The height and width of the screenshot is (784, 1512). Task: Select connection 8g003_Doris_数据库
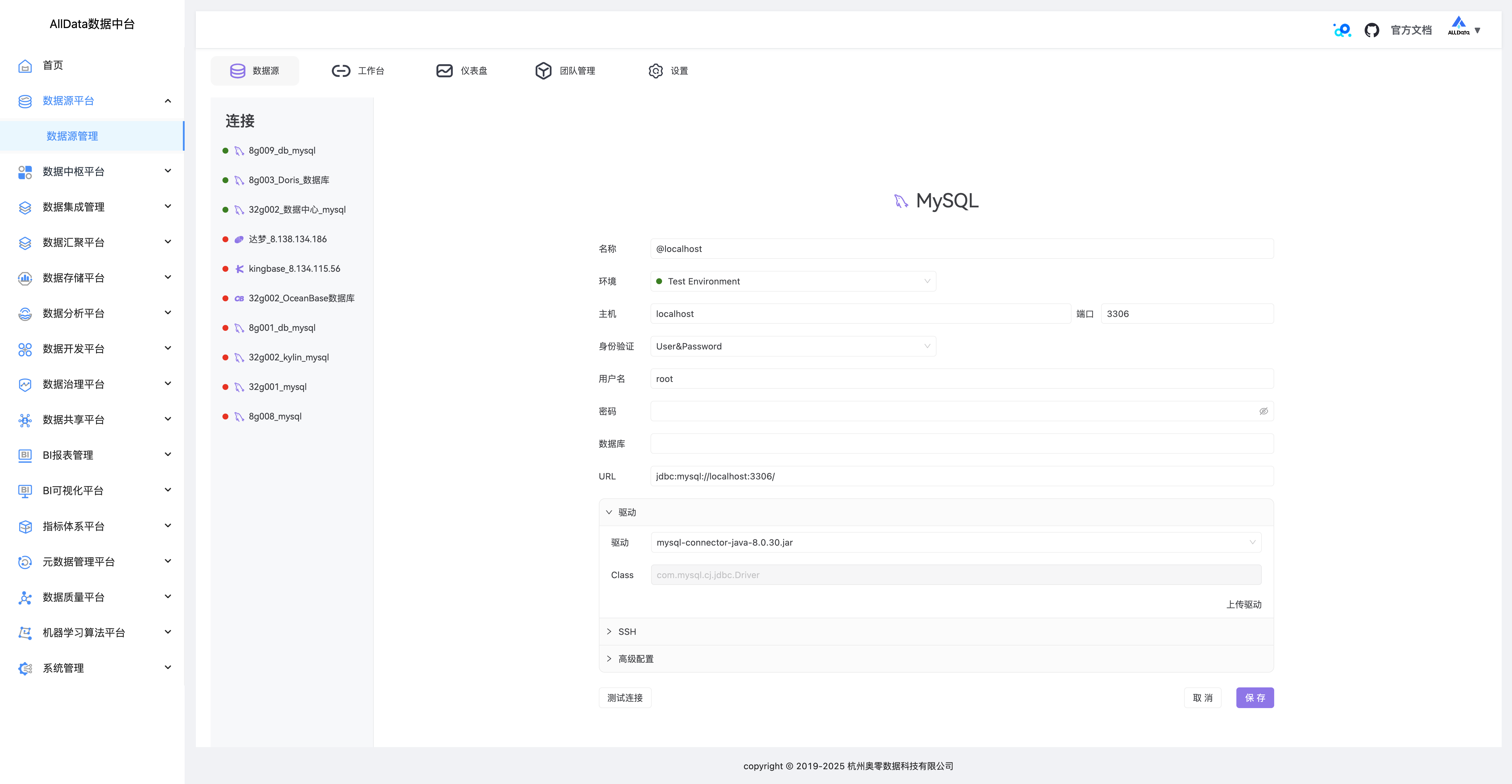288,180
